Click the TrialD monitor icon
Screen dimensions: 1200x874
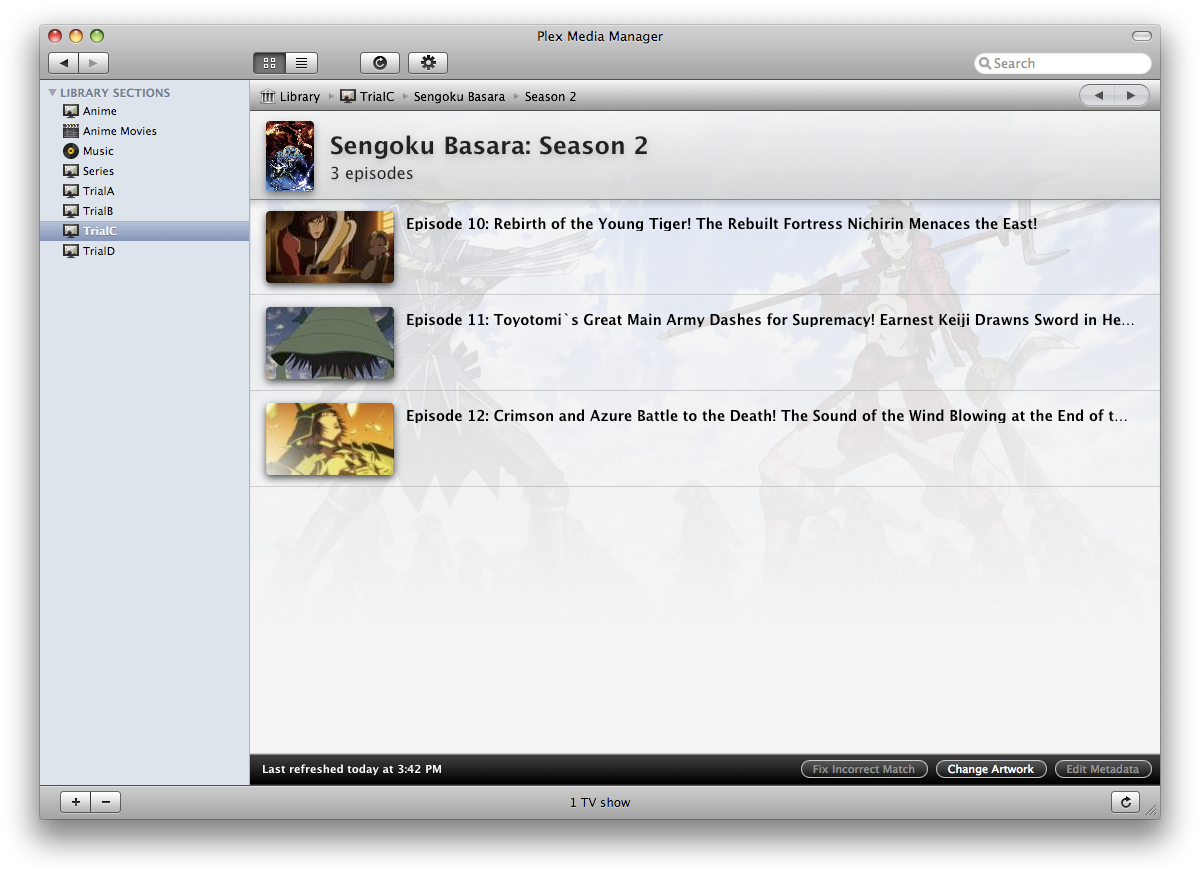point(70,251)
